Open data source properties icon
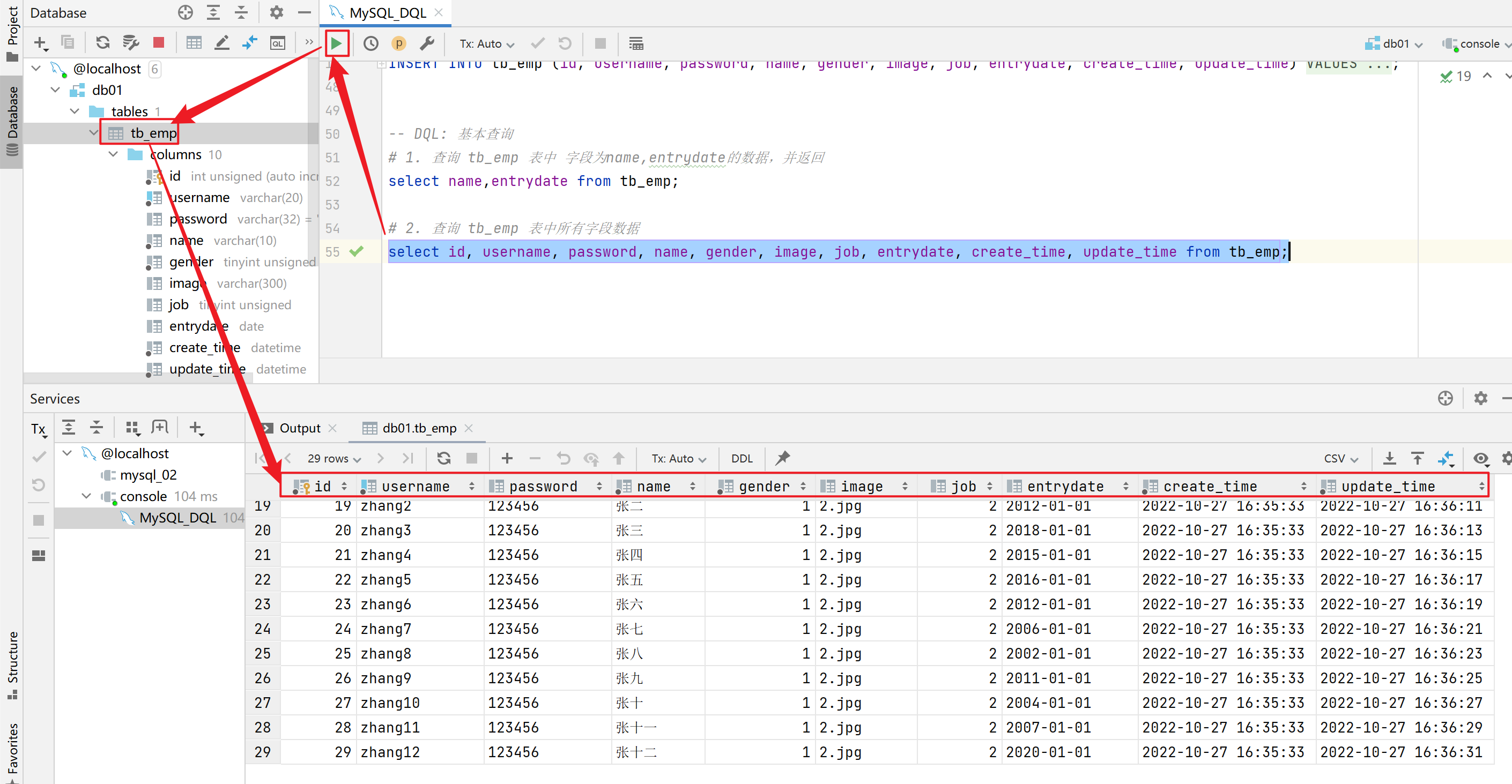The height and width of the screenshot is (784, 1512). point(130,42)
